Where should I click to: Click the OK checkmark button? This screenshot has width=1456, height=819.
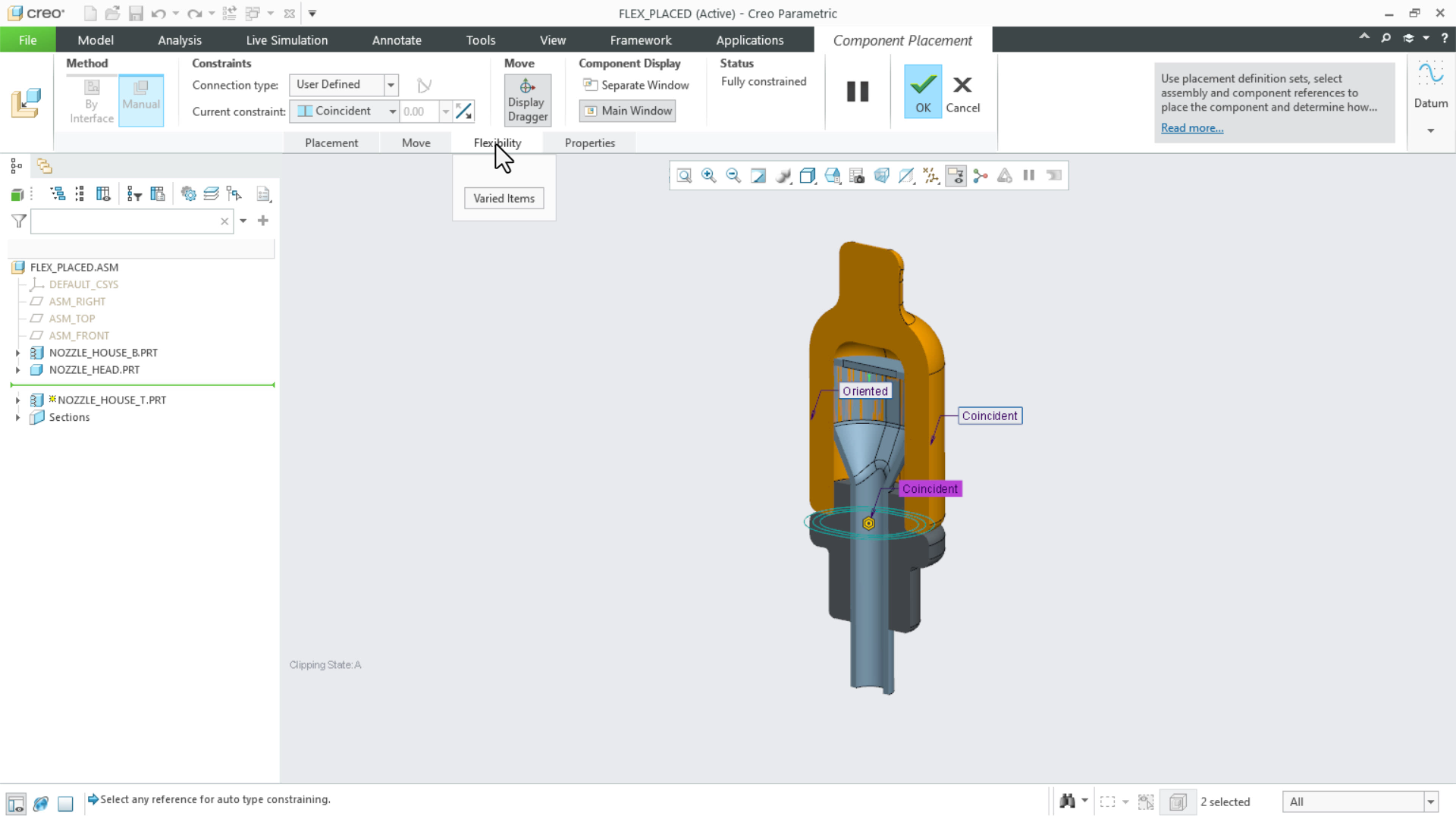click(923, 92)
